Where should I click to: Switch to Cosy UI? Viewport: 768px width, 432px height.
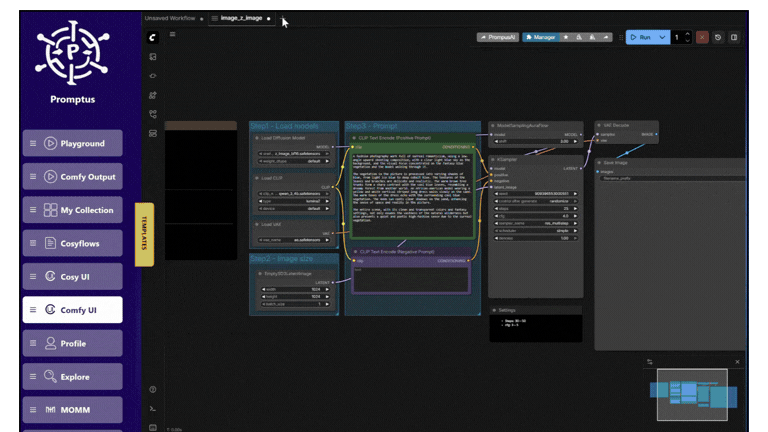point(72,276)
